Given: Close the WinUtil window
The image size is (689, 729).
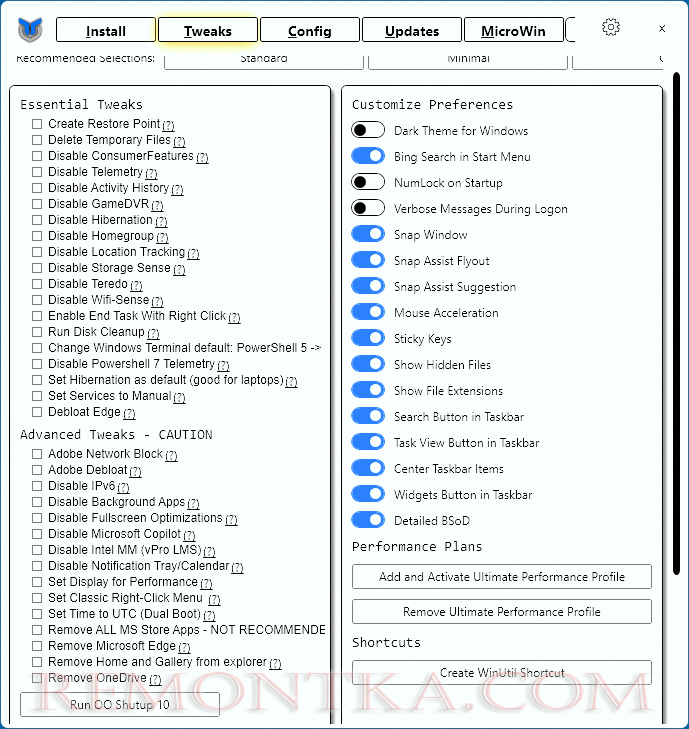Looking at the screenshot, I should [662, 28].
